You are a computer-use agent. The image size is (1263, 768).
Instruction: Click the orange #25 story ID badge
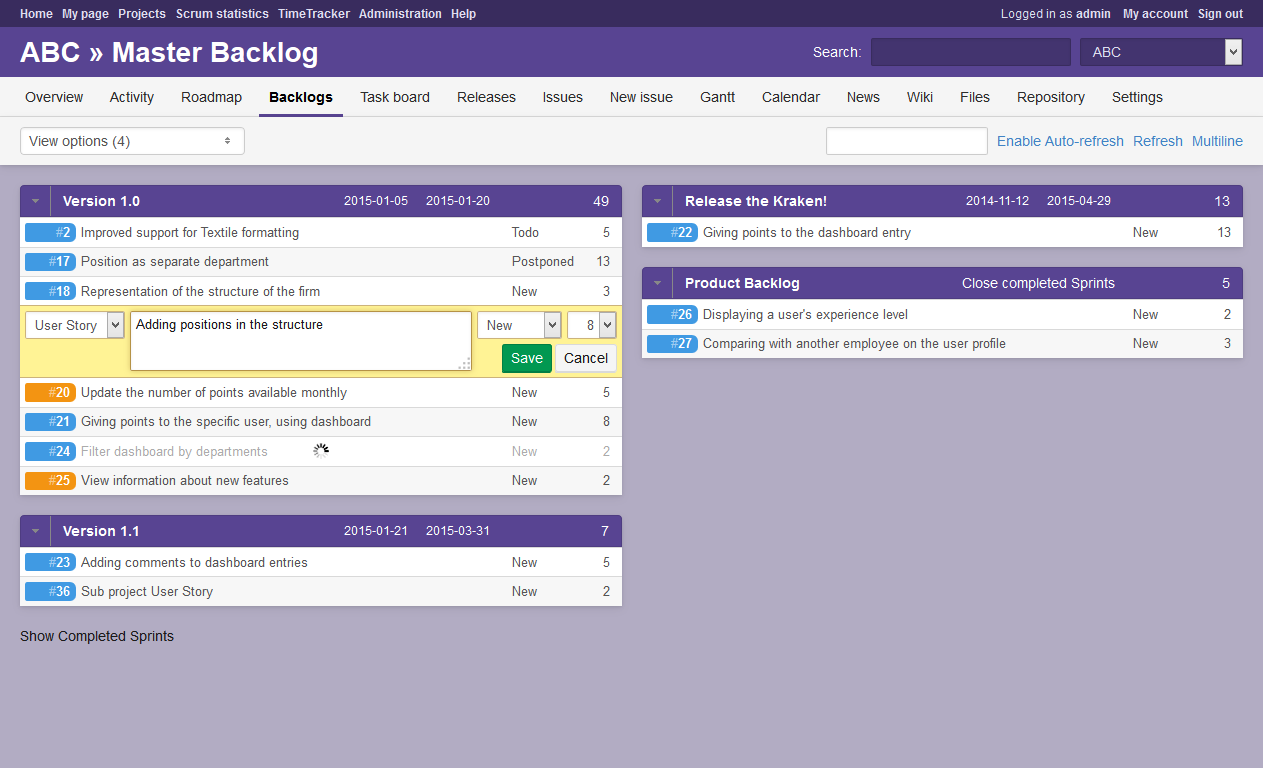click(50, 481)
